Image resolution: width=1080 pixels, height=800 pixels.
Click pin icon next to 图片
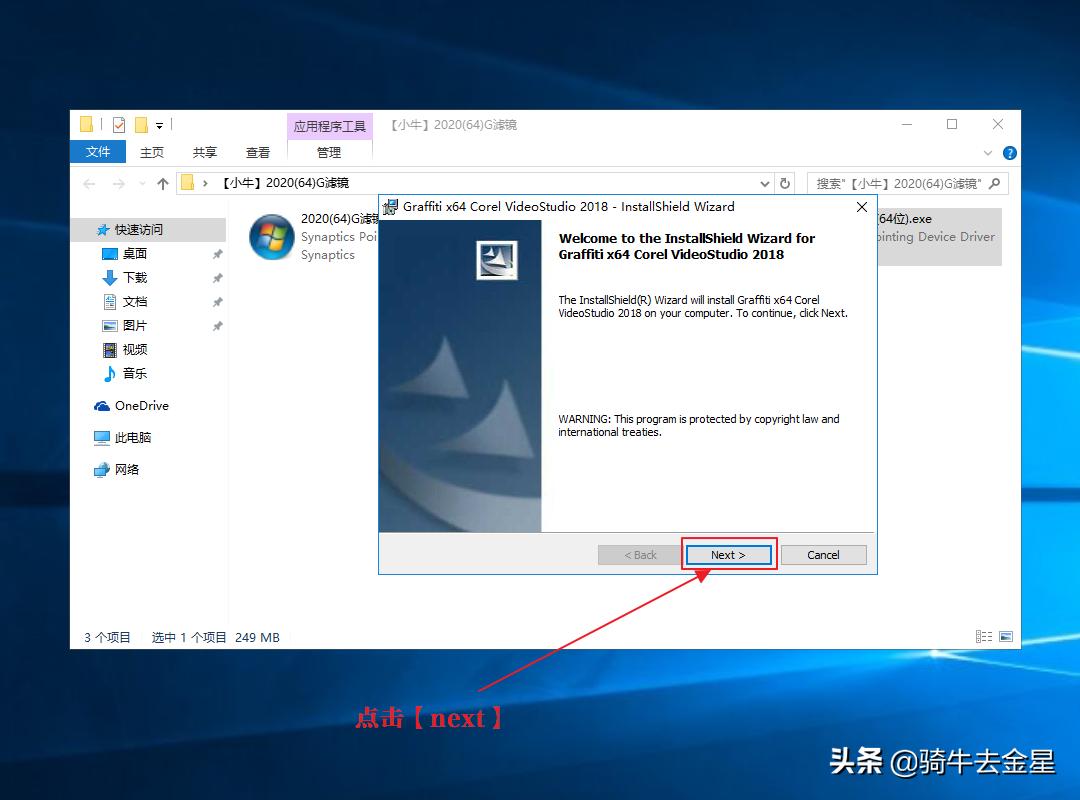217,325
